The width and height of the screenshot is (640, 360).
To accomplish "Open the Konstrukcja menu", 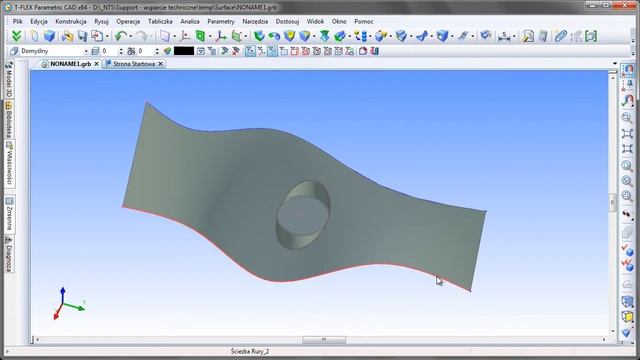I will [71, 21].
